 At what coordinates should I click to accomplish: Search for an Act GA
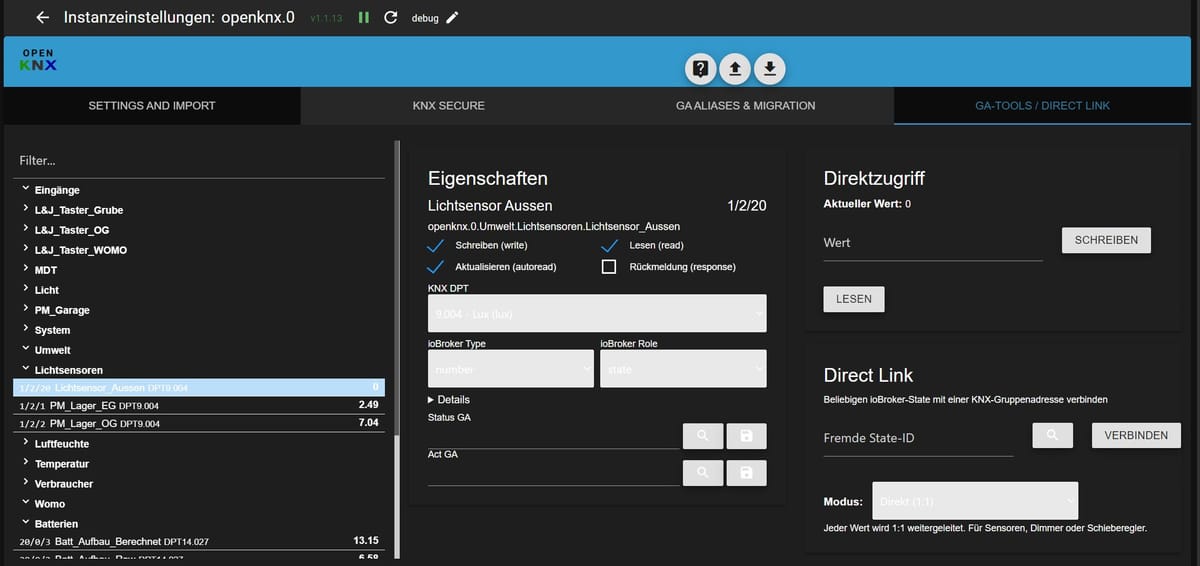[703, 473]
